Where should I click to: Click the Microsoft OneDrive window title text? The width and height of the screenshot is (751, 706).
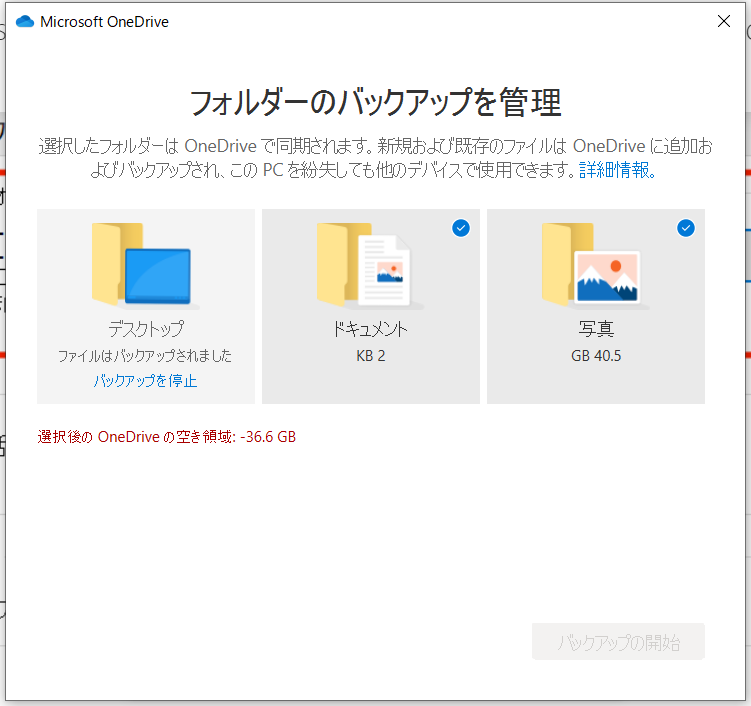[104, 22]
